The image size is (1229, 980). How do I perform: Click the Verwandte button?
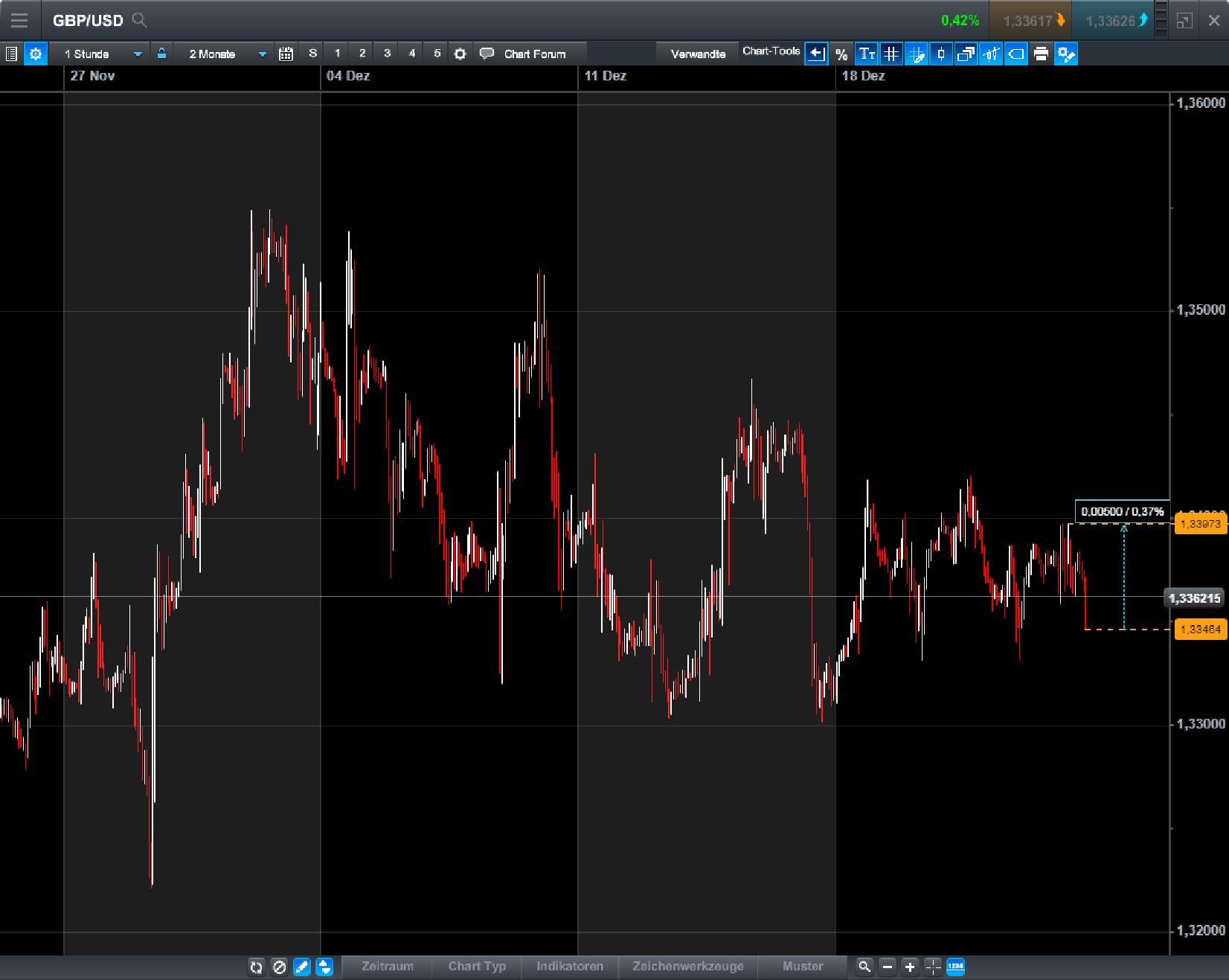[696, 54]
